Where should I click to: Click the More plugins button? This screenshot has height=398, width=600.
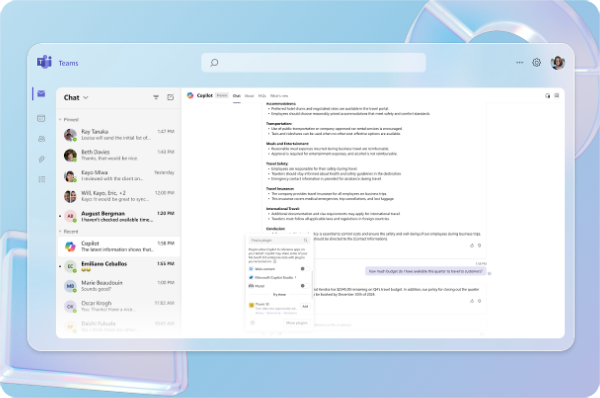coord(297,323)
